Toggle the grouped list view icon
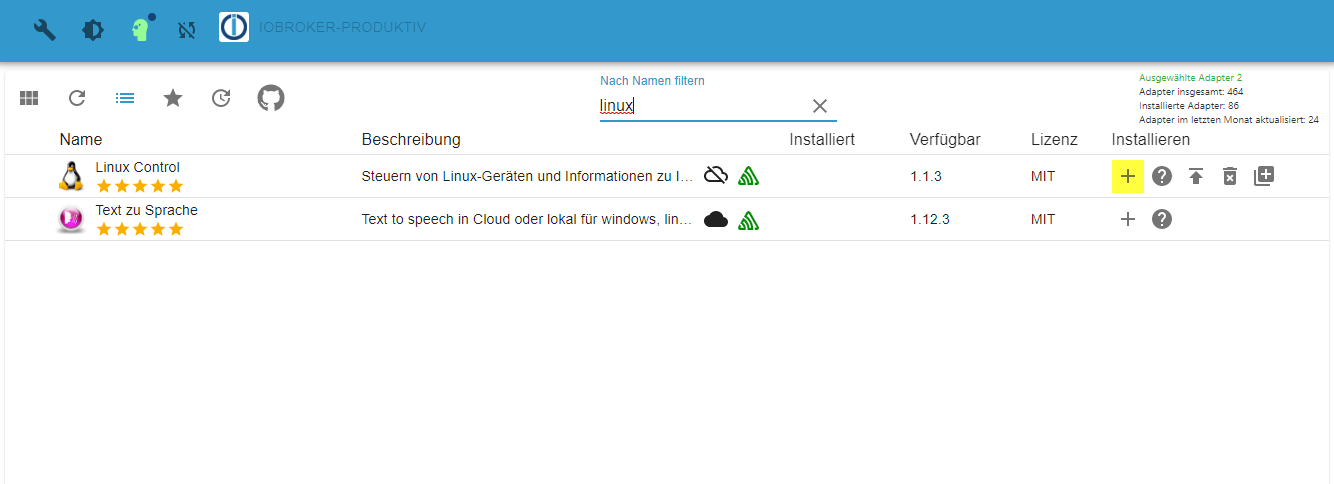Image resolution: width=1334 pixels, height=484 pixels. (x=125, y=98)
